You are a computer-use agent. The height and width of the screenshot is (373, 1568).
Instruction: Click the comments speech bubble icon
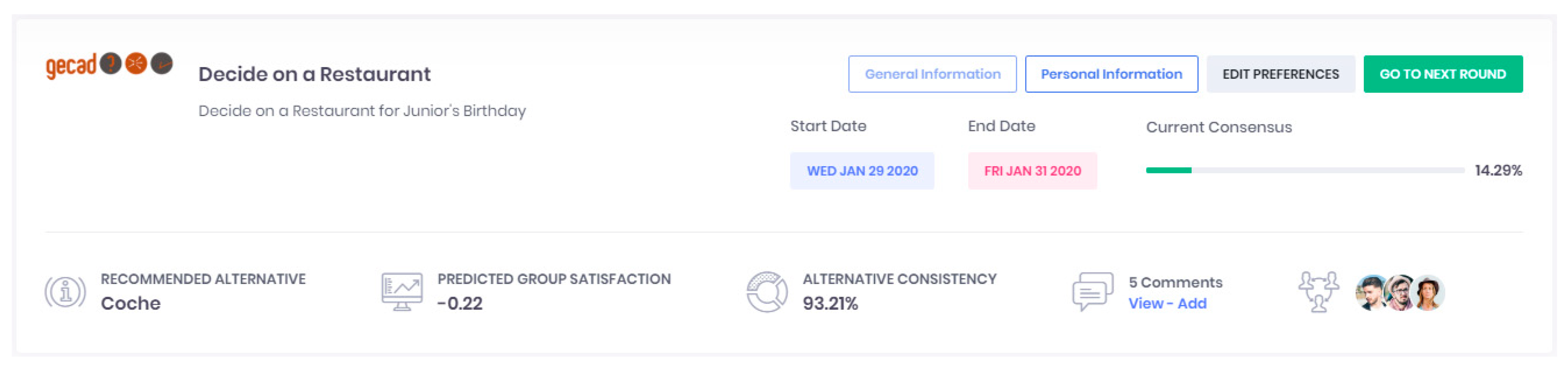tap(1093, 292)
